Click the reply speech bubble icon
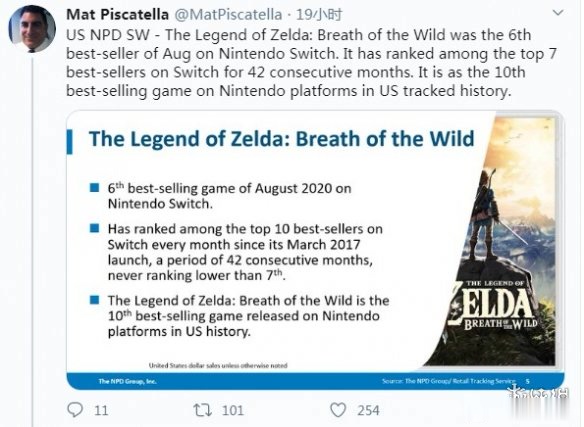584x427 pixels. 75,410
